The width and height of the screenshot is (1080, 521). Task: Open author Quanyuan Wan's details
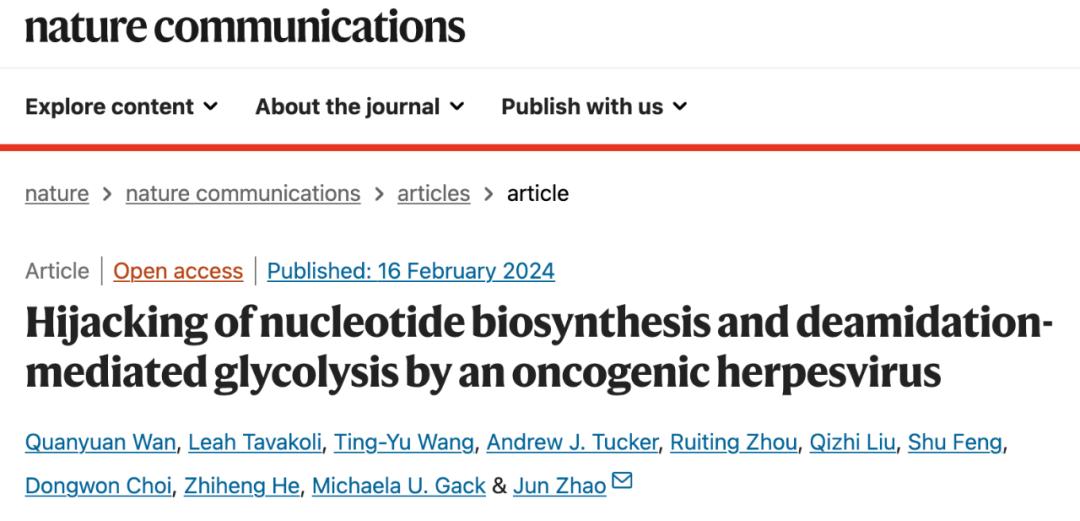[100, 441]
